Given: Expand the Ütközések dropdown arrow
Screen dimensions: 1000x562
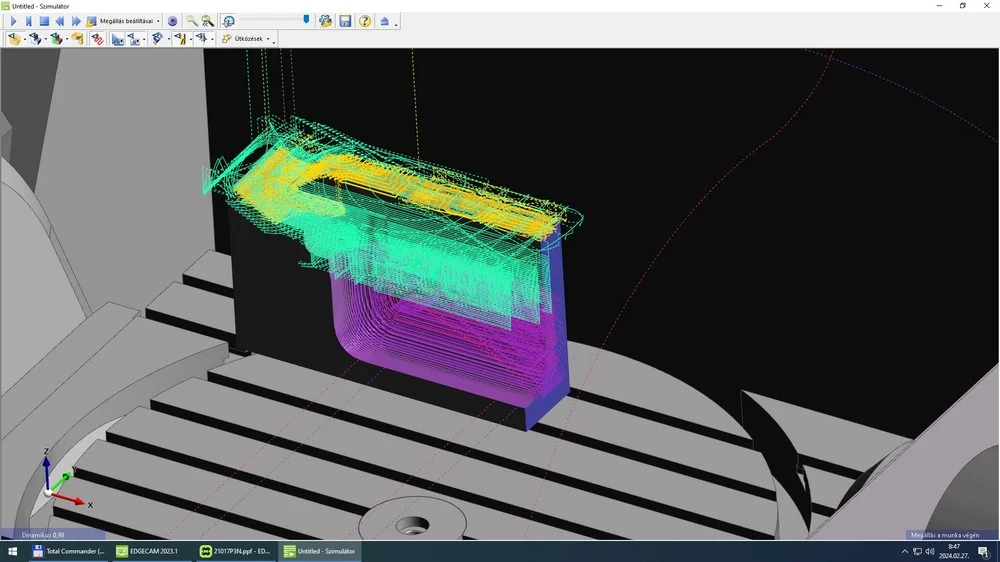Looking at the screenshot, I should click(x=268, y=39).
